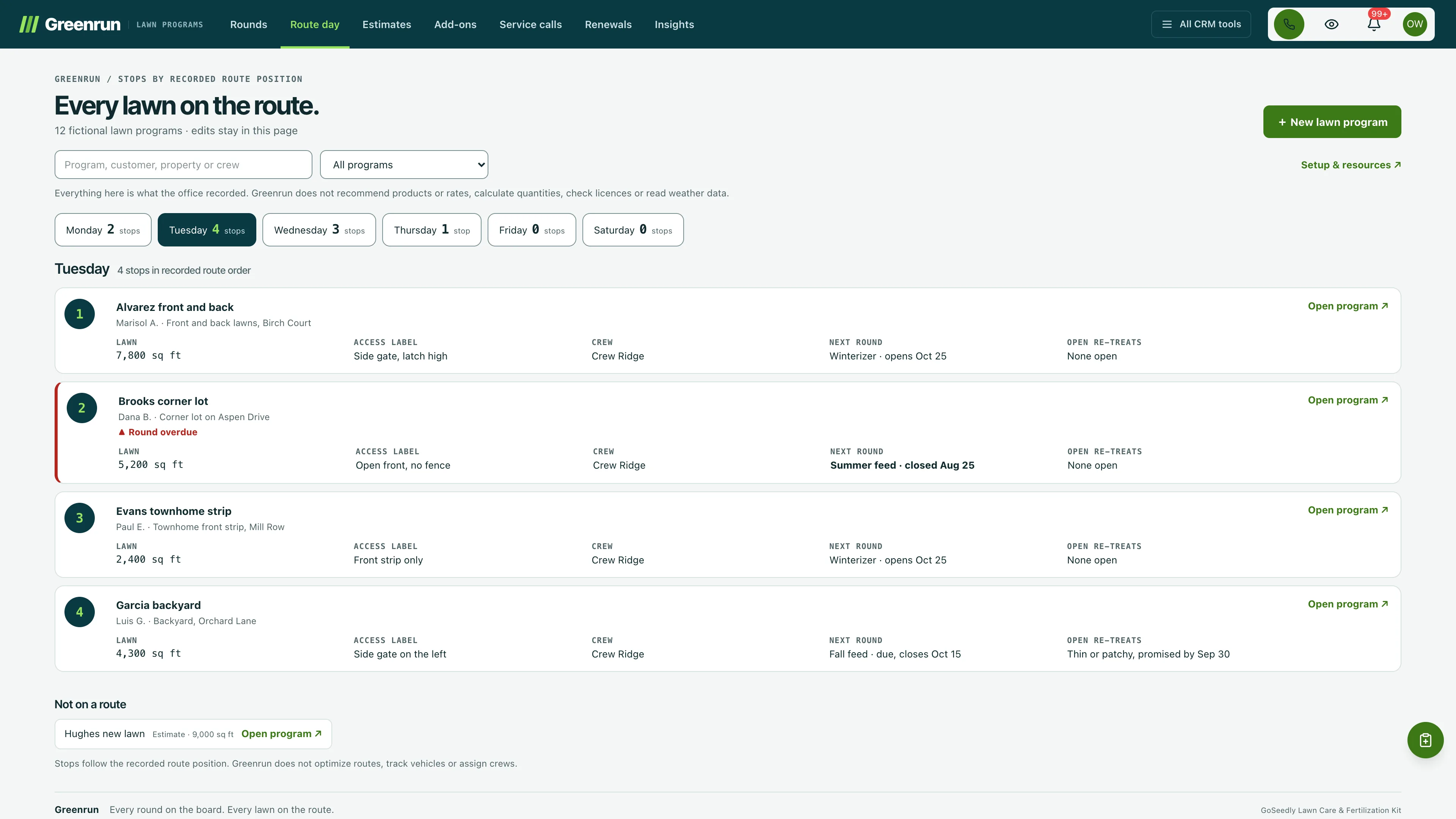The image size is (1456, 819).
Task: Click Thin or patchy, promised by Sep 30
Action: pyautogui.click(x=1148, y=654)
